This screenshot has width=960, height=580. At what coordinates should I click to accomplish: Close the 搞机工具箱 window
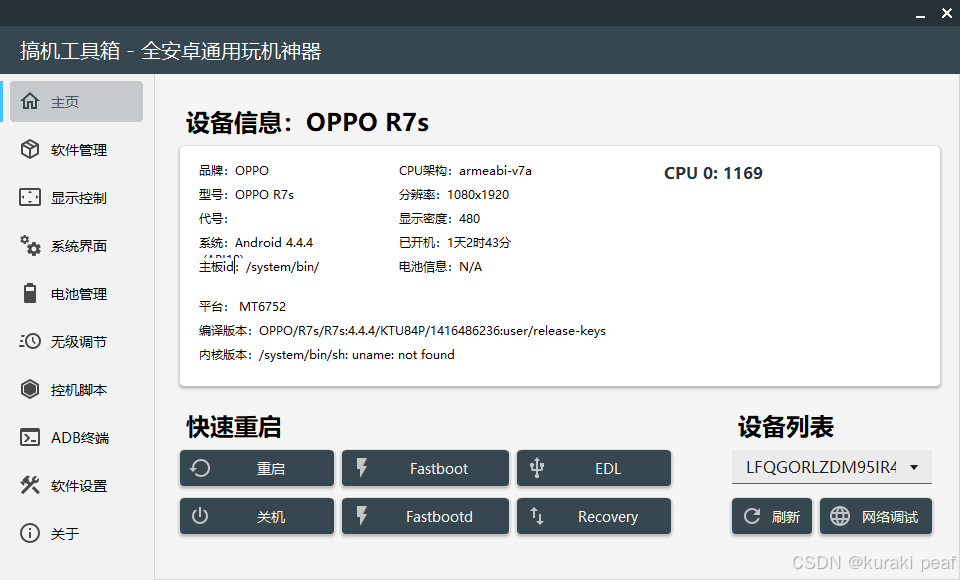click(x=947, y=13)
